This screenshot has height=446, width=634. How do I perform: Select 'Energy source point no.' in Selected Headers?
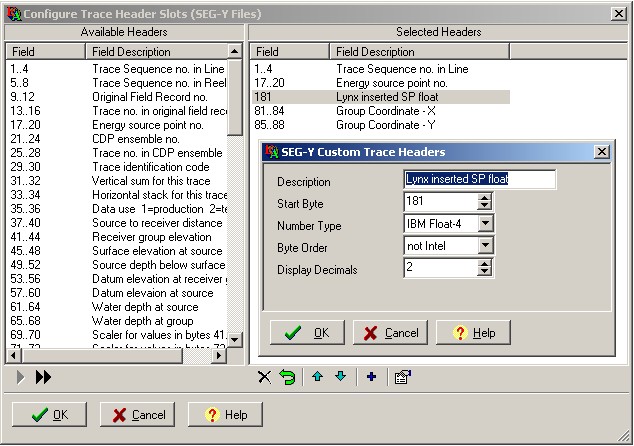pos(380,83)
